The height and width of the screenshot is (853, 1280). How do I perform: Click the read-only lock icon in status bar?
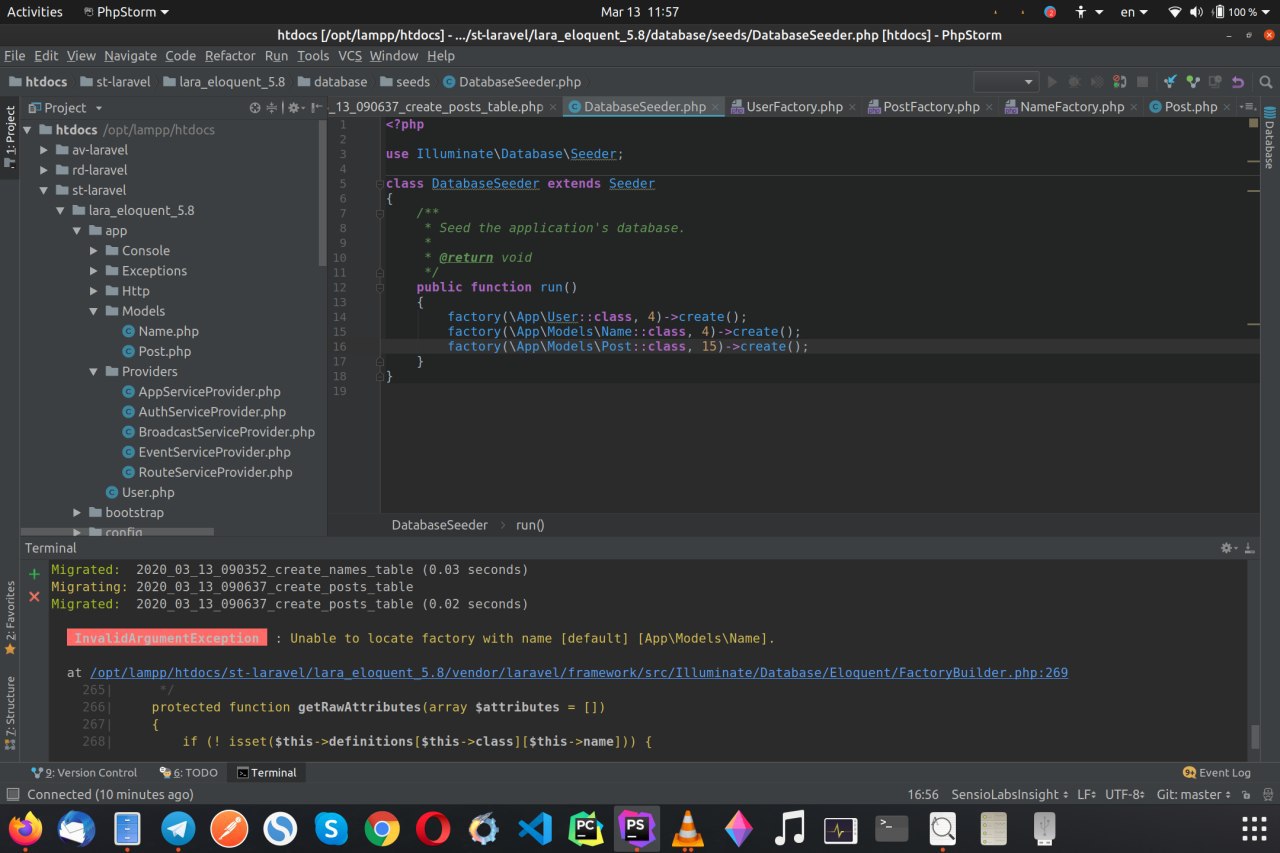pyautogui.click(x=1244, y=794)
